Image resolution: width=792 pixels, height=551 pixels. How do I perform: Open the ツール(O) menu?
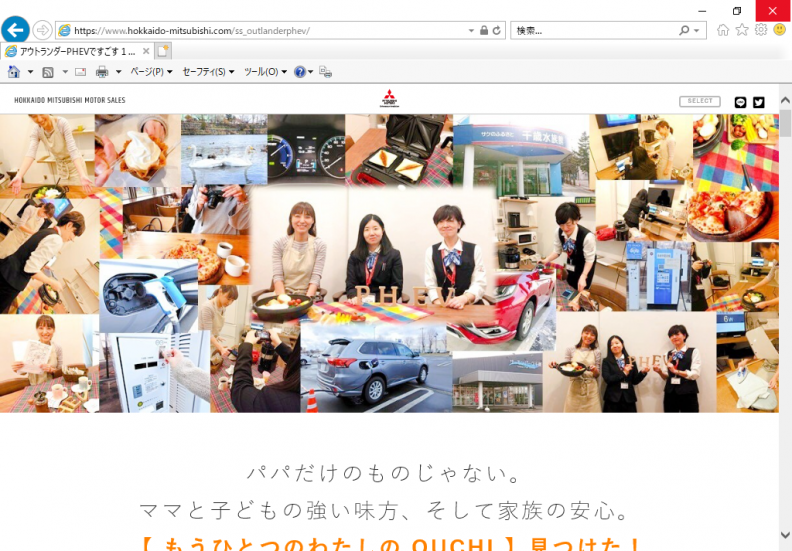point(265,72)
